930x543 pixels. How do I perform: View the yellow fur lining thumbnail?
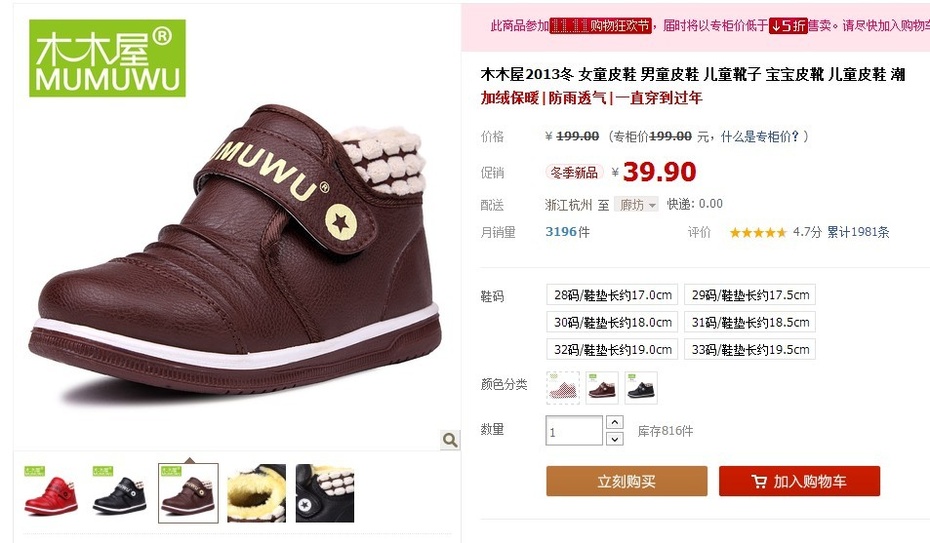point(256,493)
